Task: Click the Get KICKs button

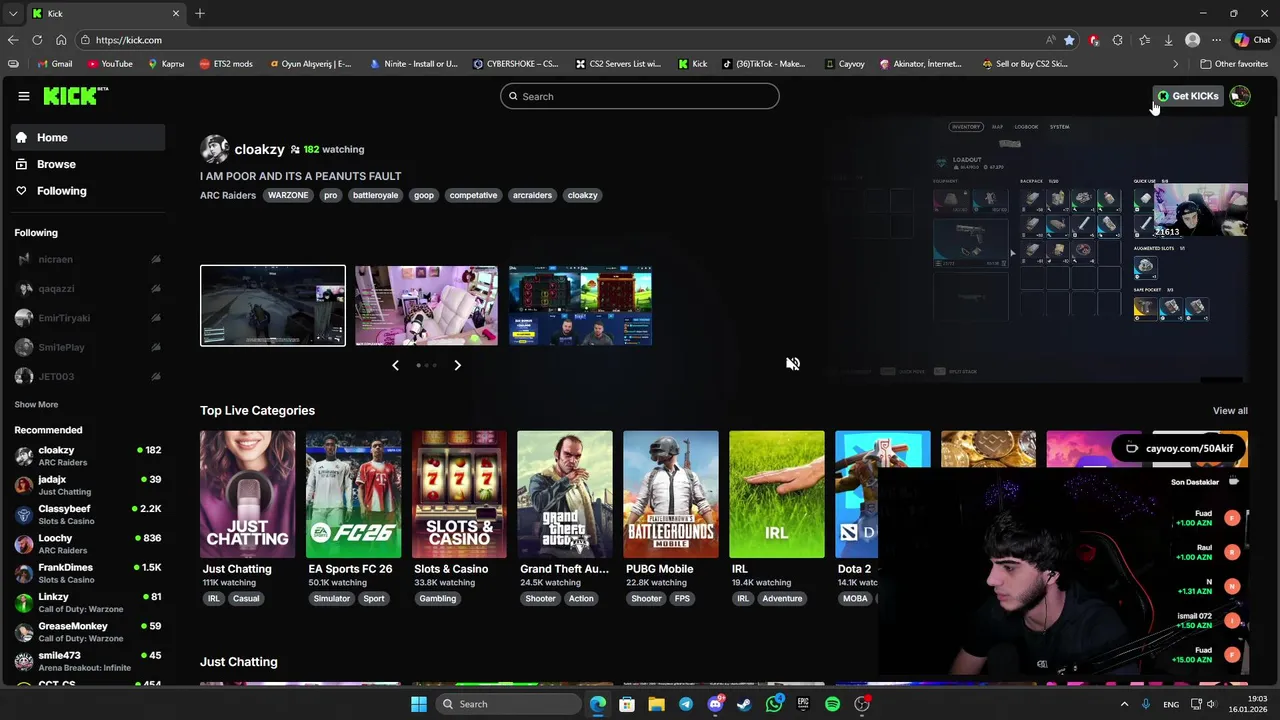Action: [x=1188, y=96]
